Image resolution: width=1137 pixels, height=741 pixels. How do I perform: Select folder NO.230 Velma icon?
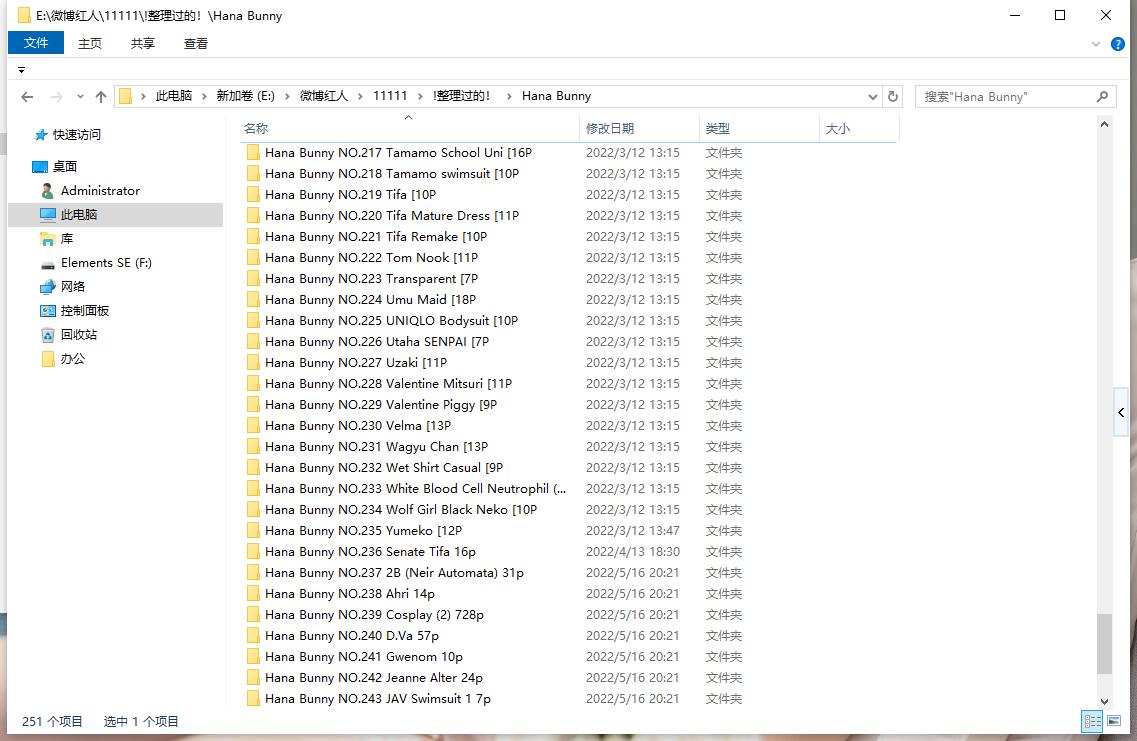click(253, 426)
